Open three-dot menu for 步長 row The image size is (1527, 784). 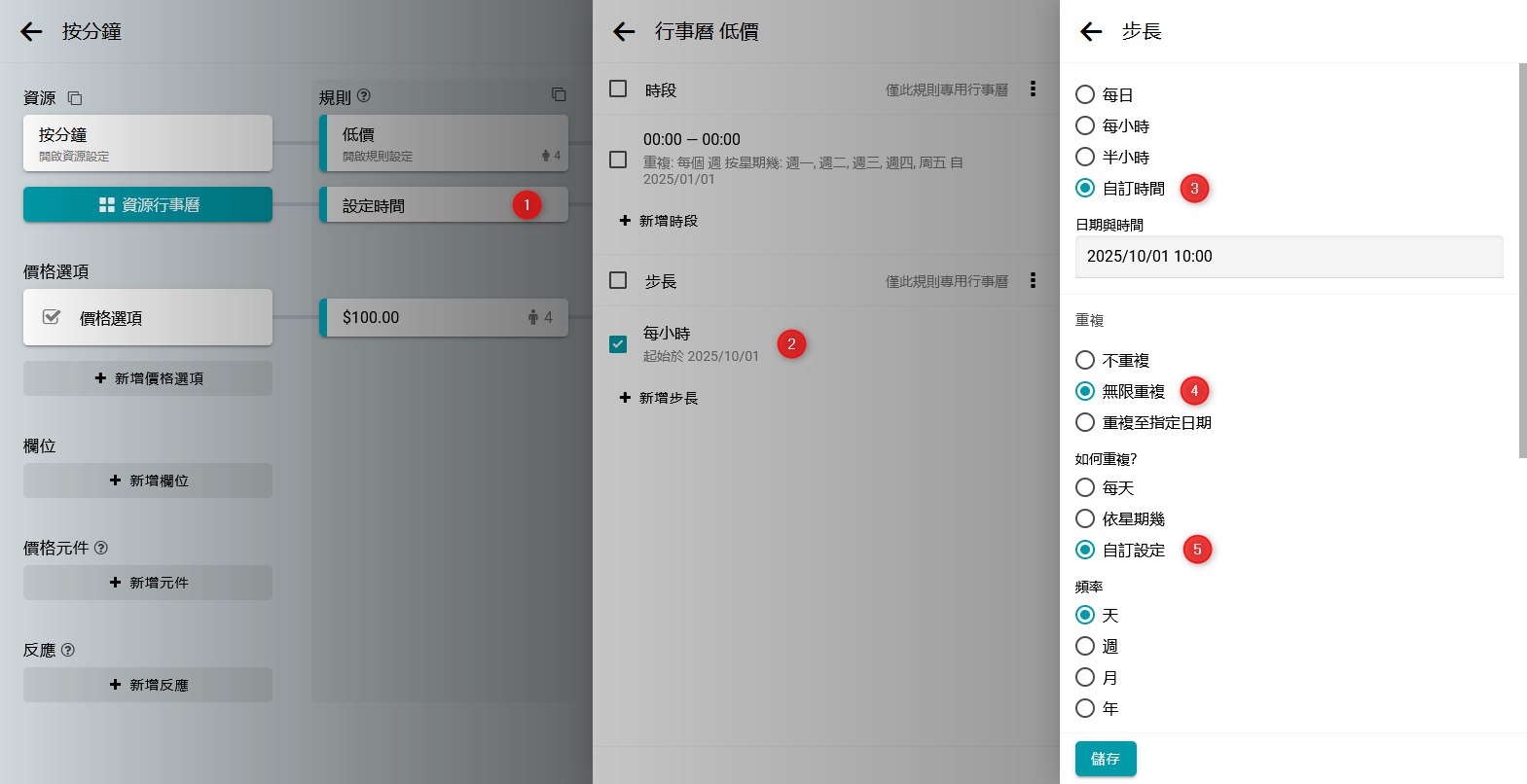(x=1033, y=281)
